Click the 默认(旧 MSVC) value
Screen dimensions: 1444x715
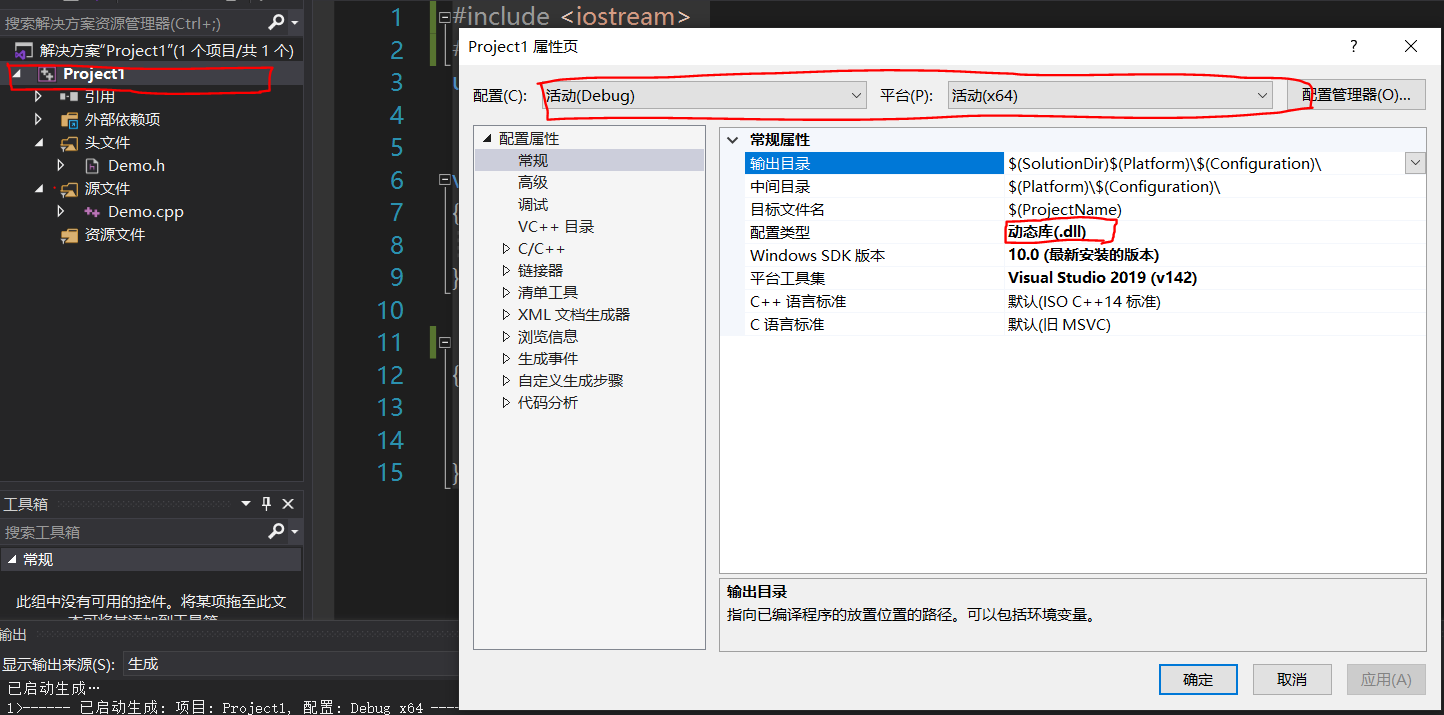tap(1059, 325)
